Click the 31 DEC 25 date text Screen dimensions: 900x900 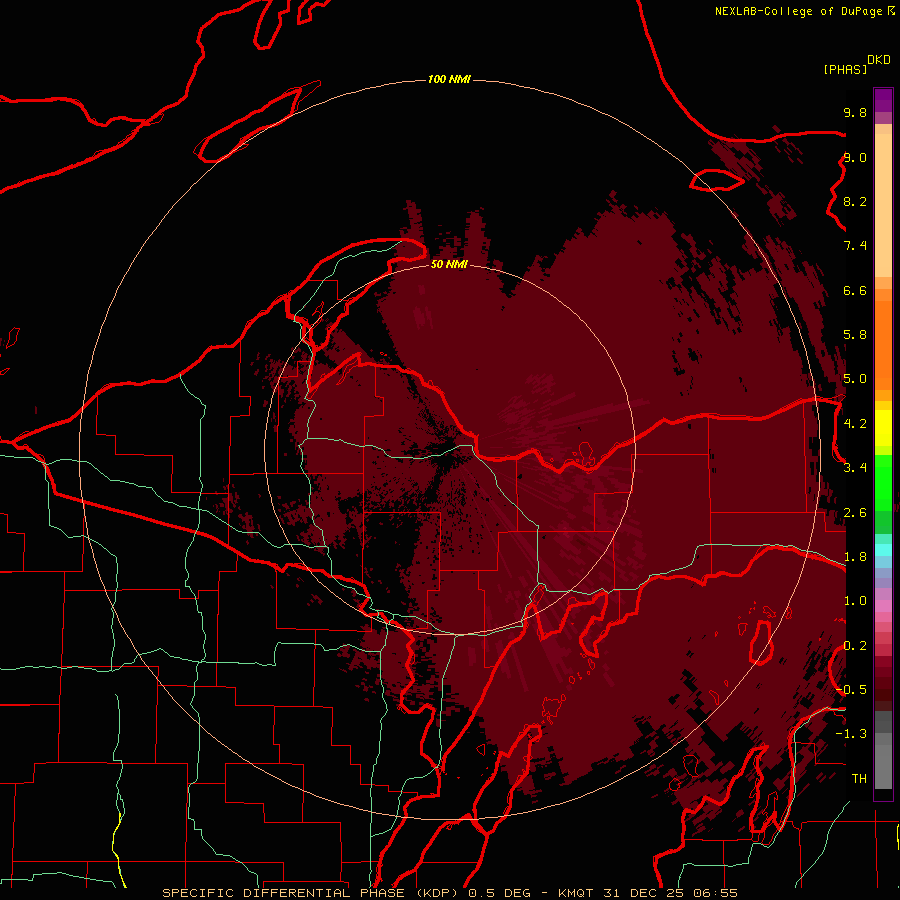point(645,893)
